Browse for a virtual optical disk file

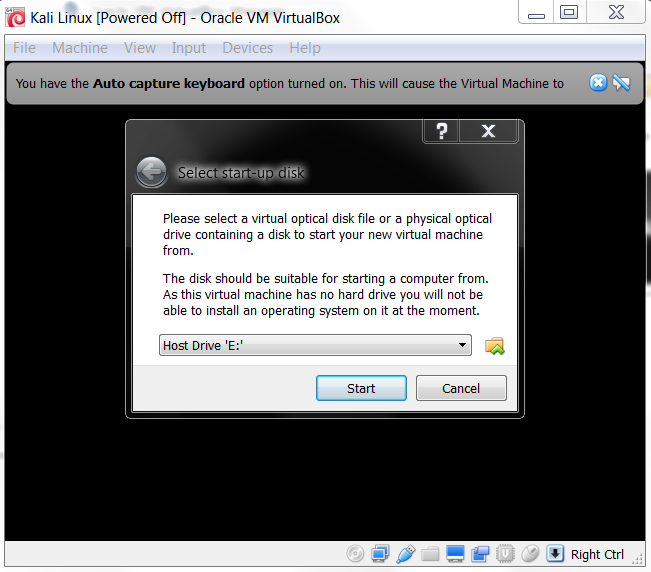pyautogui.click(x=494, y=346)
